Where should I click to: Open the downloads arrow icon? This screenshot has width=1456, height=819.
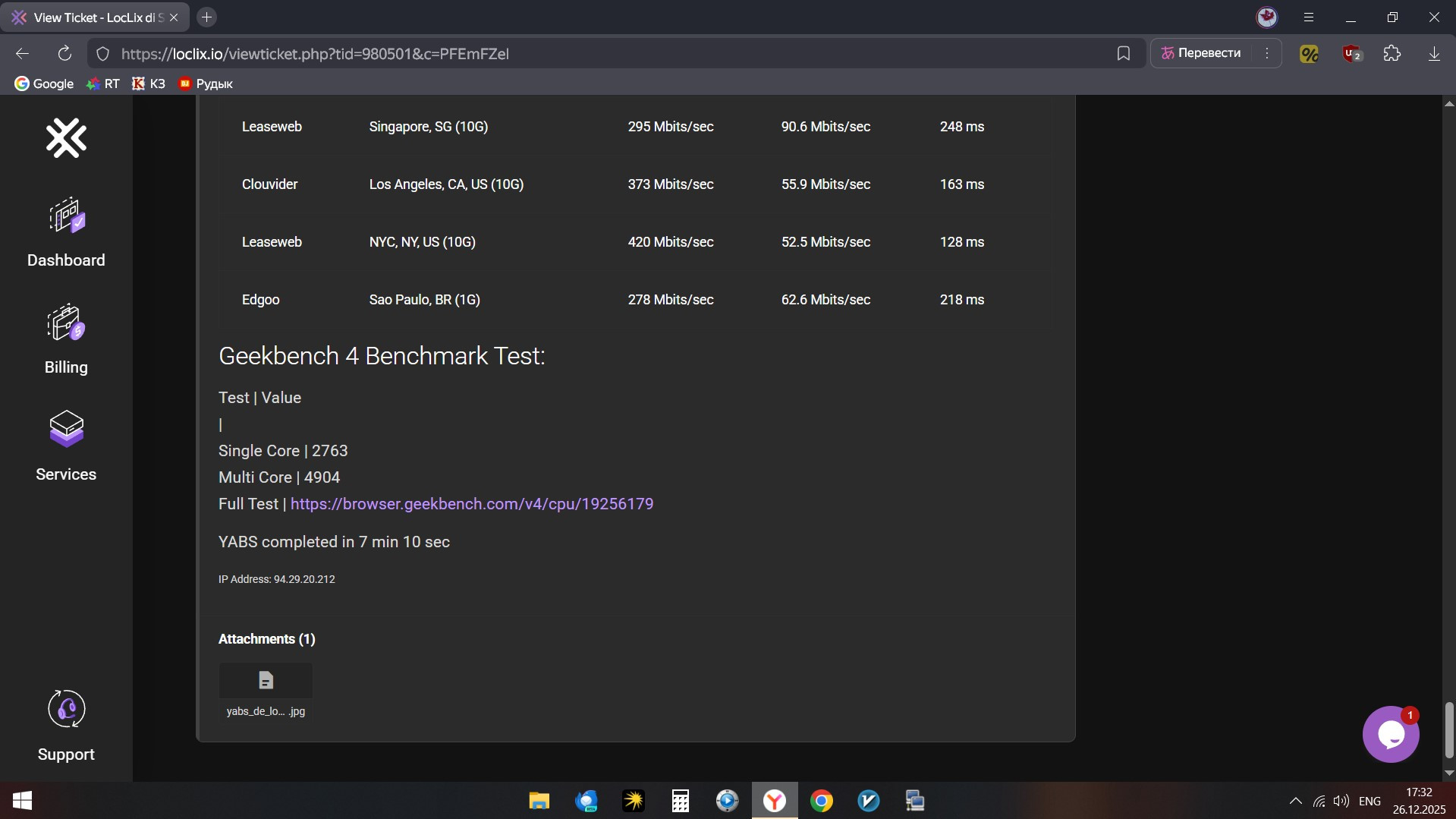pyautogui.click(x=1434, y=54)
